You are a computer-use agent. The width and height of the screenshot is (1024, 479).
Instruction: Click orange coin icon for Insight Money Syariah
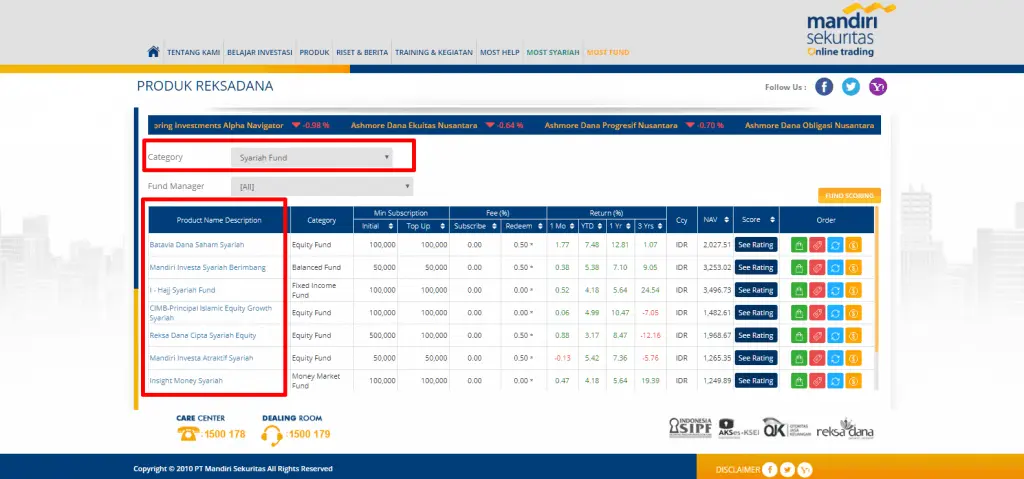point(854,380)
